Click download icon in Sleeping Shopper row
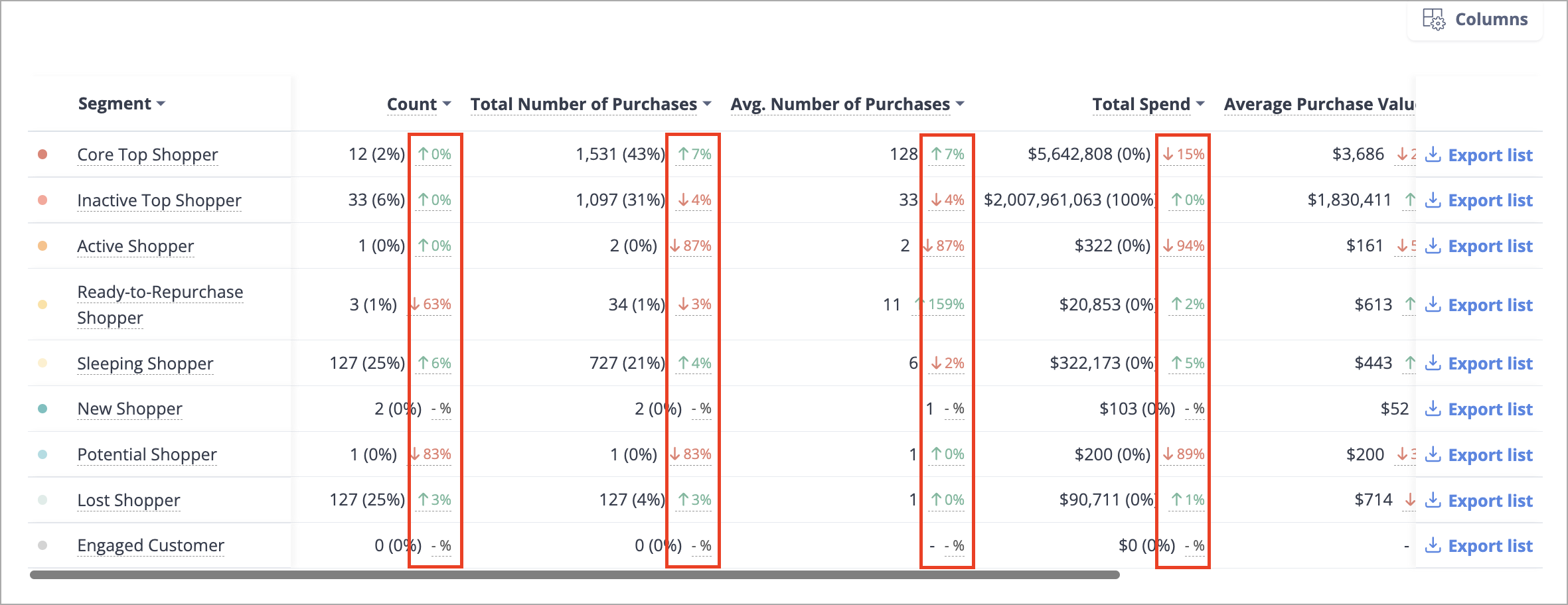 (x=1433, y=363)
